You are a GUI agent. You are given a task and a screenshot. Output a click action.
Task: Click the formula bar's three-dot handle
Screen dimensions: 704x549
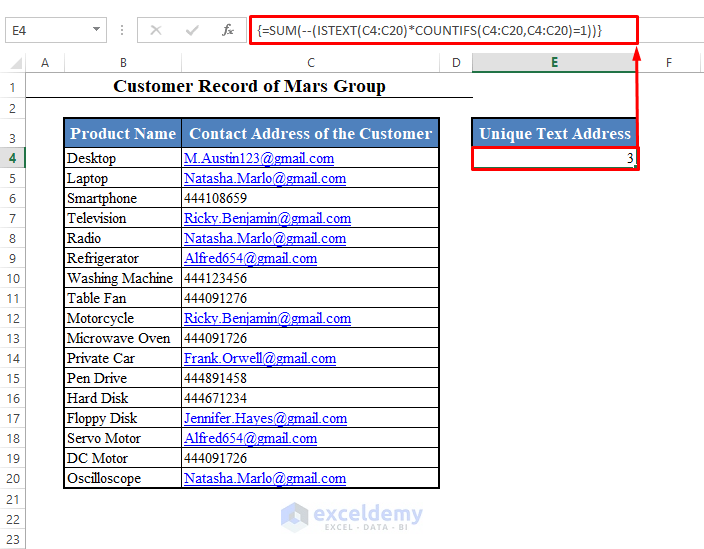click(122, 31)
